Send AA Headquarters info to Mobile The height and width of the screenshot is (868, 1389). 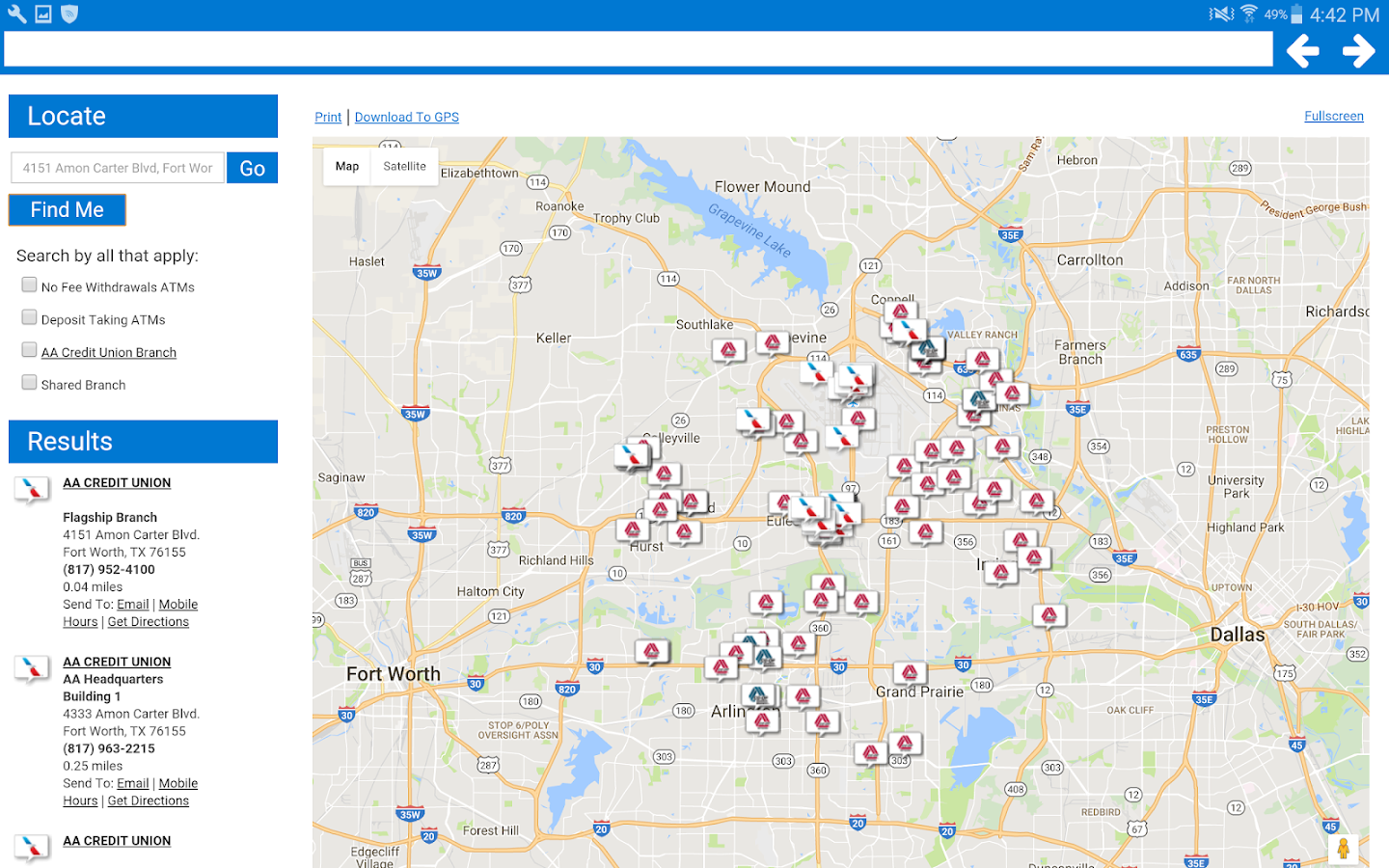click(178, 784)
